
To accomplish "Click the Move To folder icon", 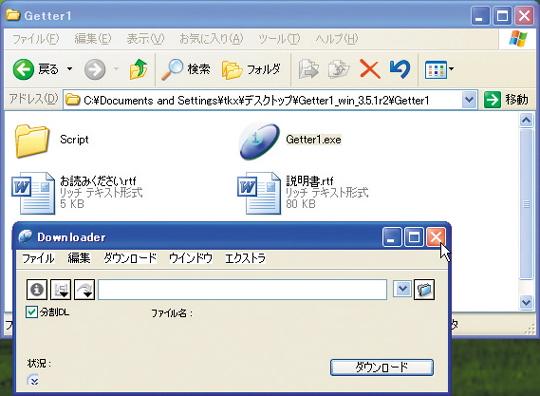I will coord(308,69).
